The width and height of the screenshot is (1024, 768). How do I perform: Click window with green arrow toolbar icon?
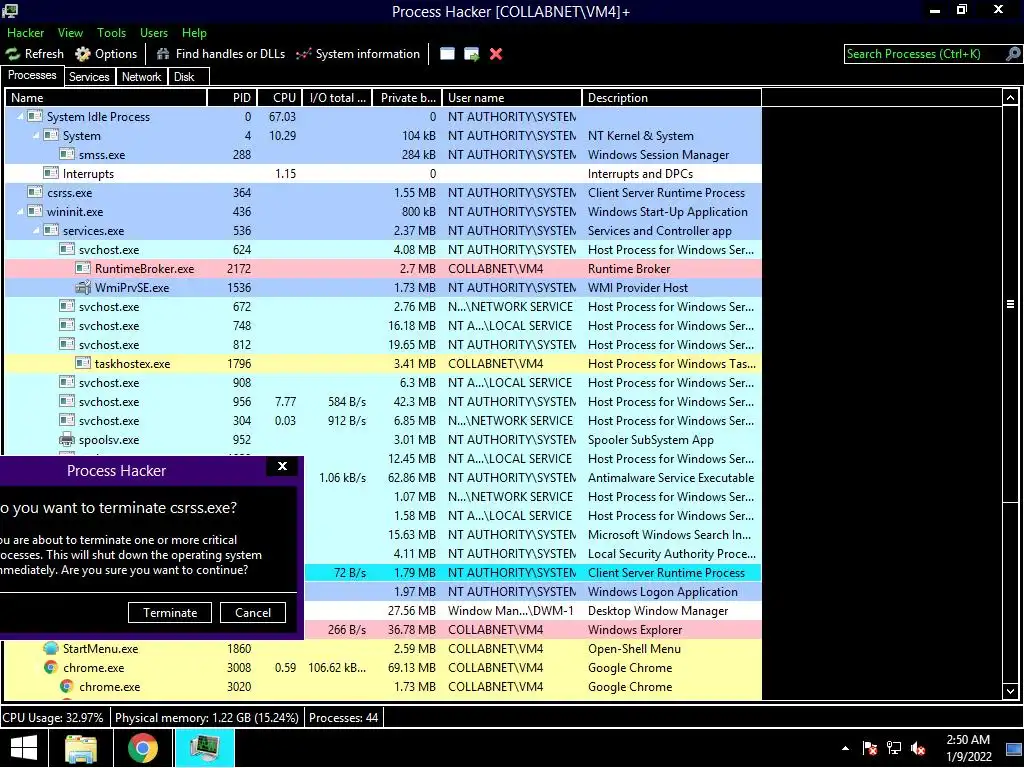[x=472, y=54]
